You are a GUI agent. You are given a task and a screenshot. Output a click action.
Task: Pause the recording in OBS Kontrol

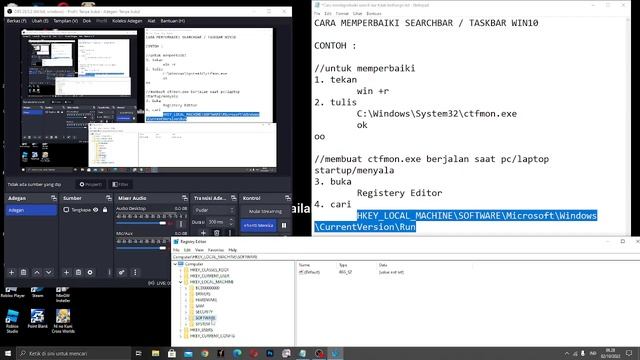pyautogui.click(x=284, y=225)
